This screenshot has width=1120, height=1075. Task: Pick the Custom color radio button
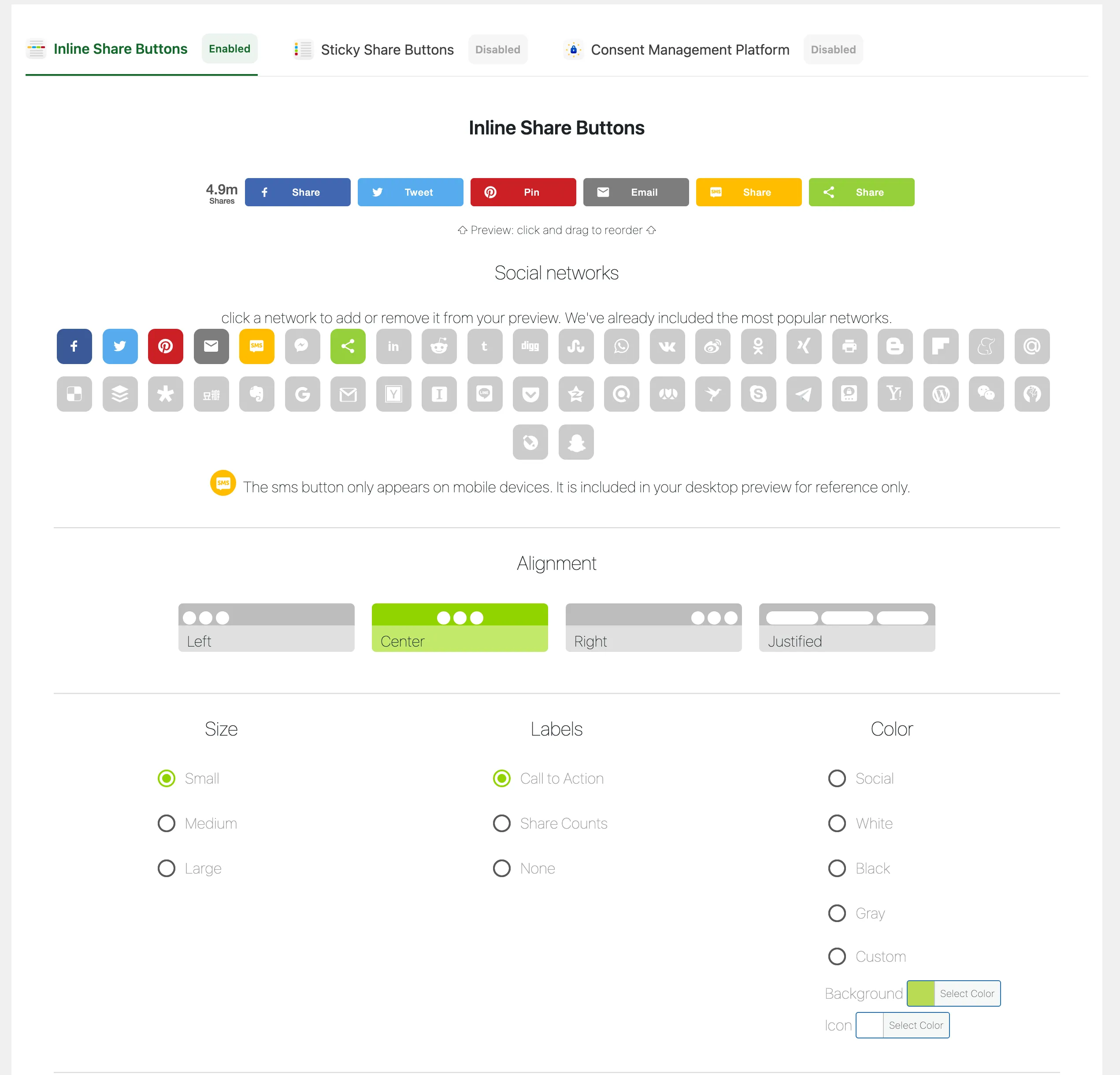[x=837, y=956]
